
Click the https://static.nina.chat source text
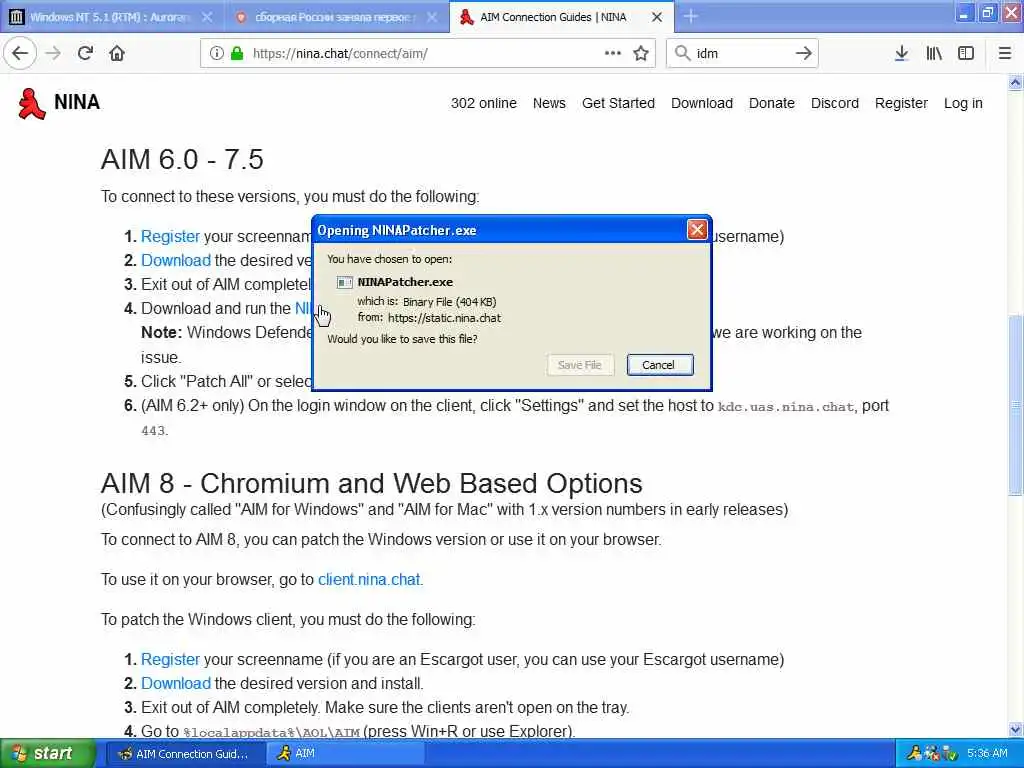444,318
